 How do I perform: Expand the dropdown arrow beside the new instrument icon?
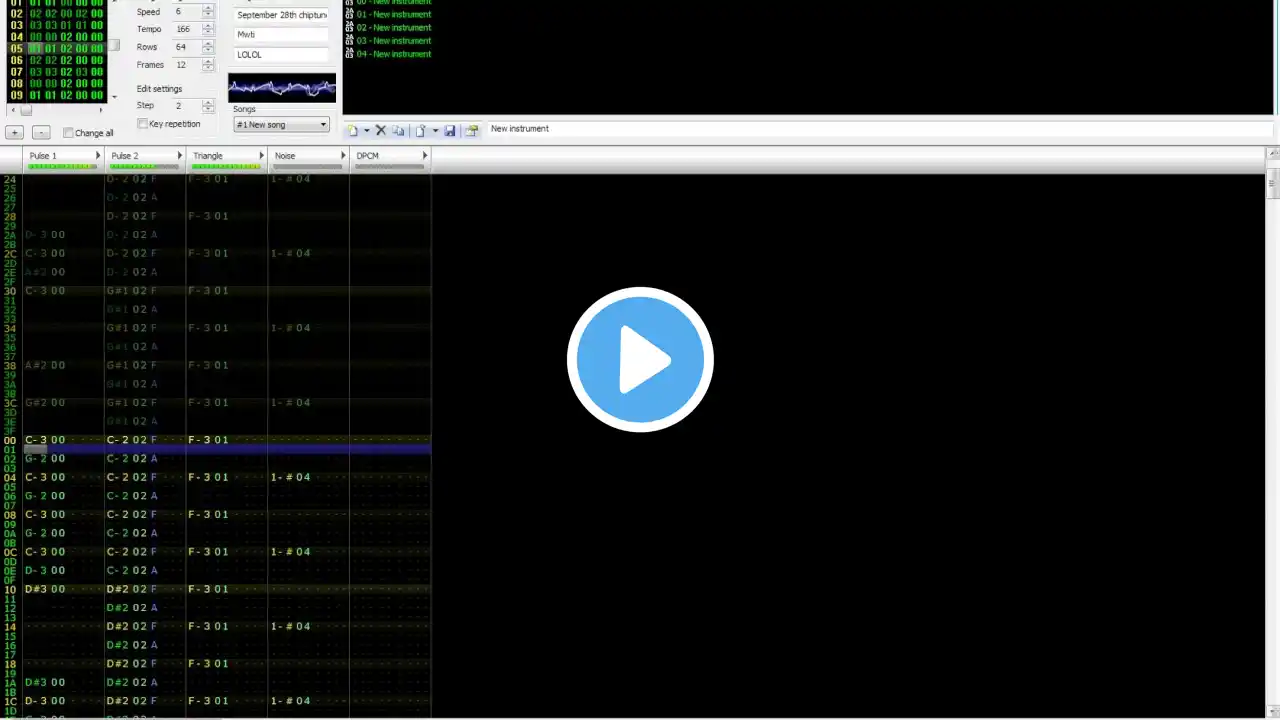[367, 131]
